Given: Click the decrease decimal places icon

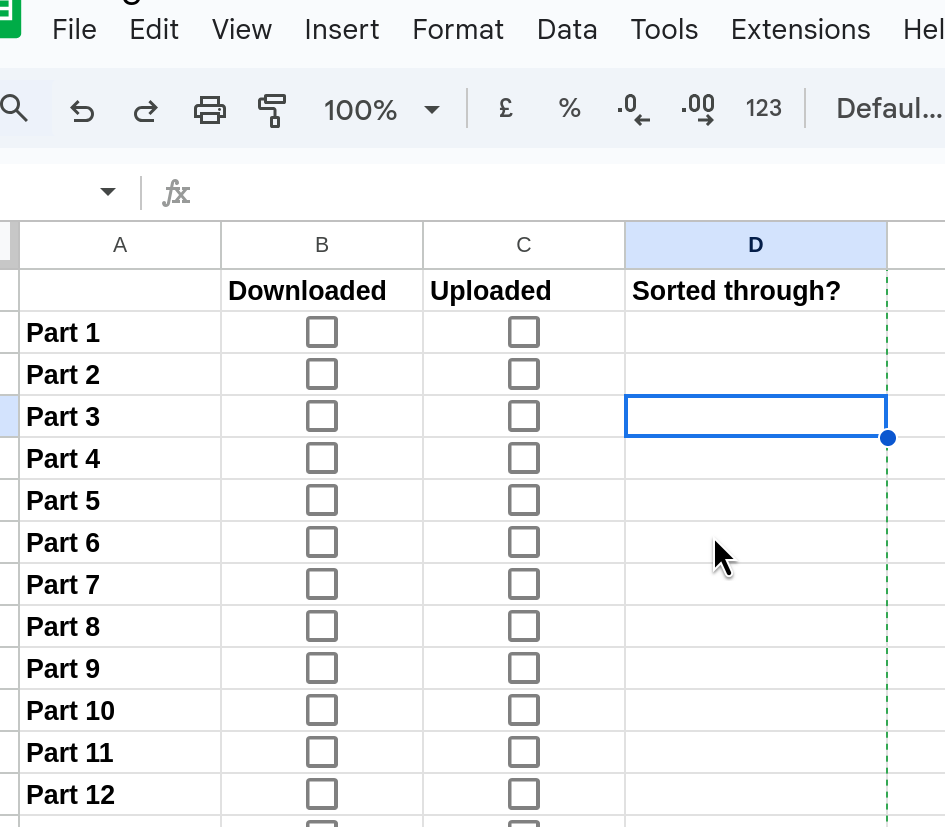Looking at the screenshot, I should click(x=633, y=109).
